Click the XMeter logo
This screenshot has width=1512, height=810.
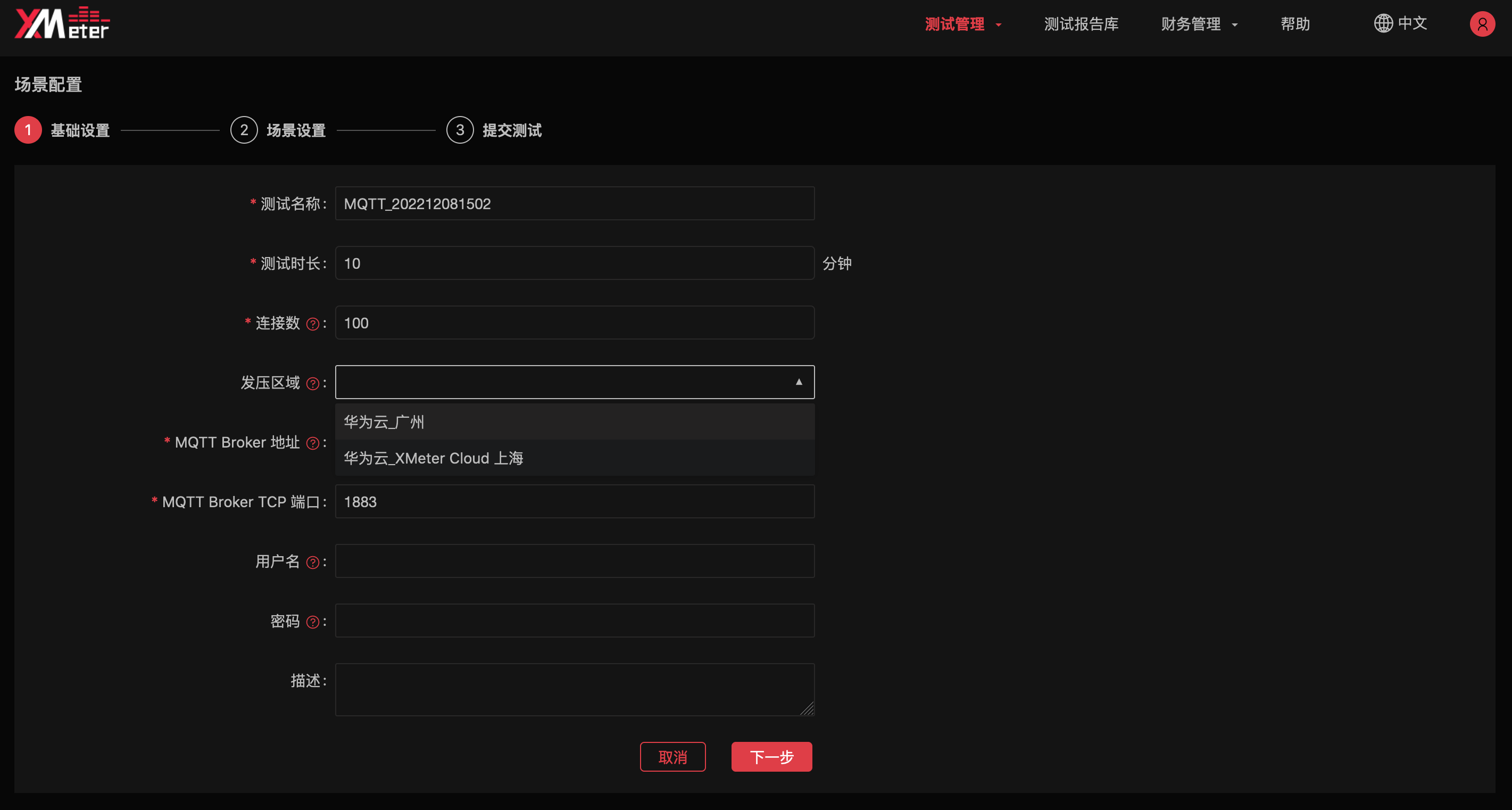click(62, 23)
